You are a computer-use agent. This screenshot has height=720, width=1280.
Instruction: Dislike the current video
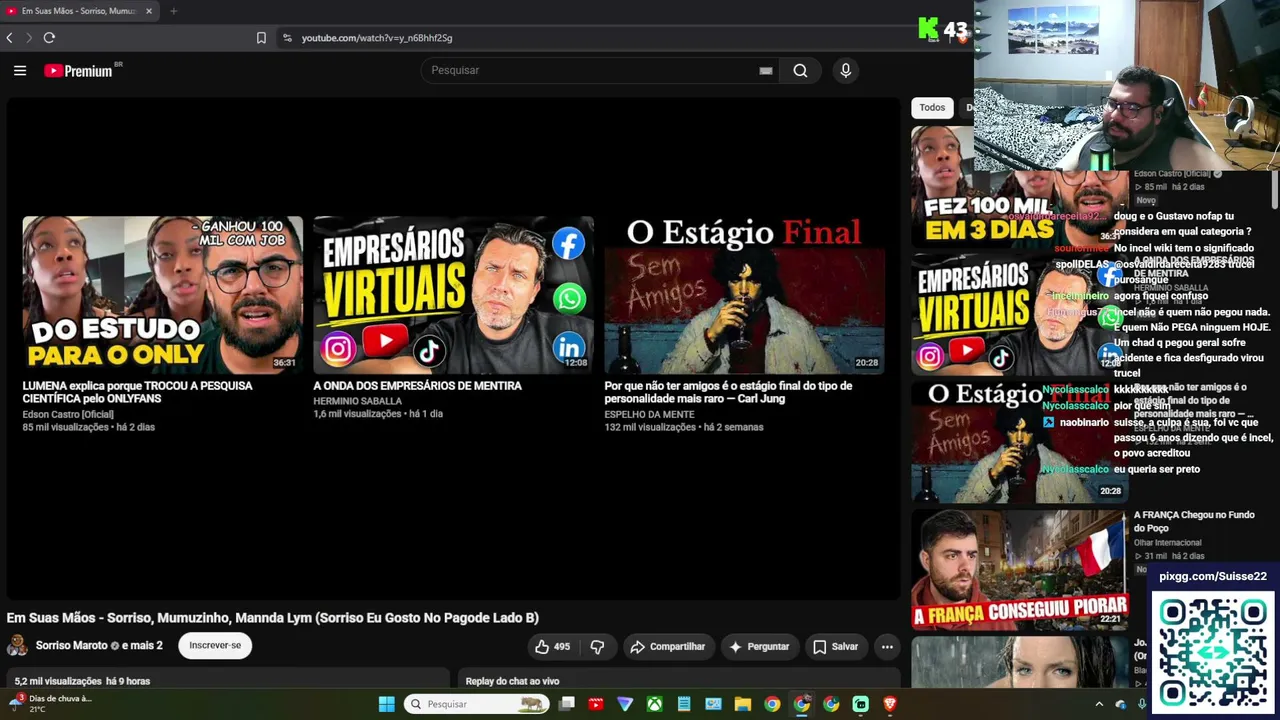597,647
